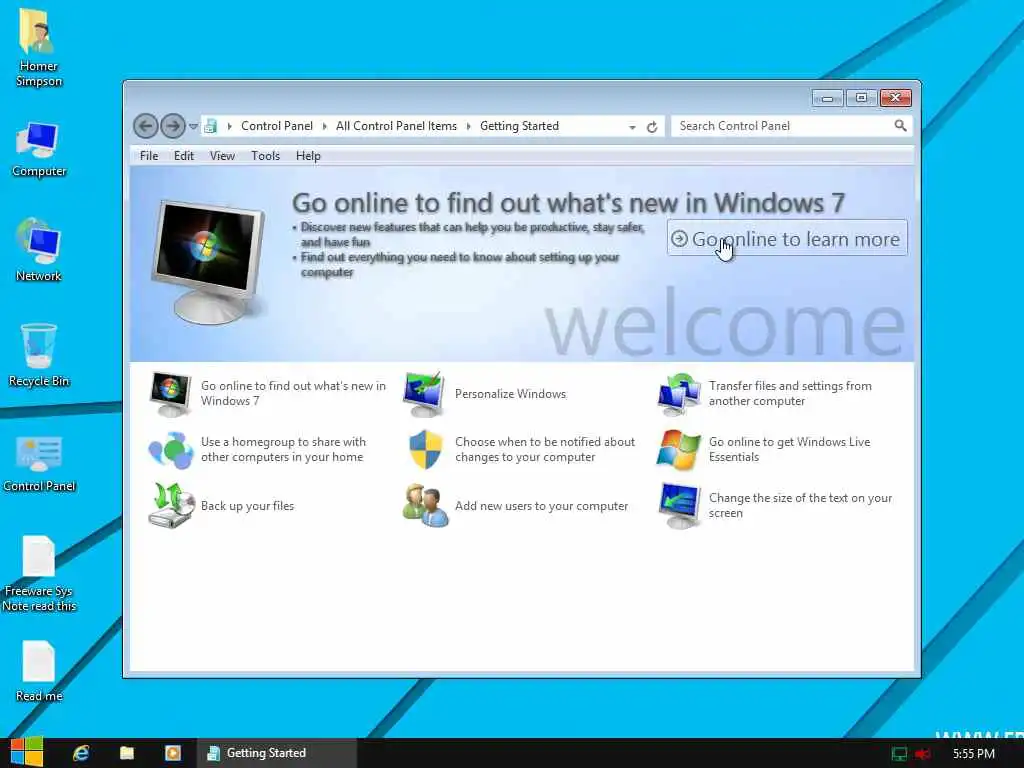Close the Getting Started window
The width and height of the screenshot is (1024, 768).
(x=895, y=98)
